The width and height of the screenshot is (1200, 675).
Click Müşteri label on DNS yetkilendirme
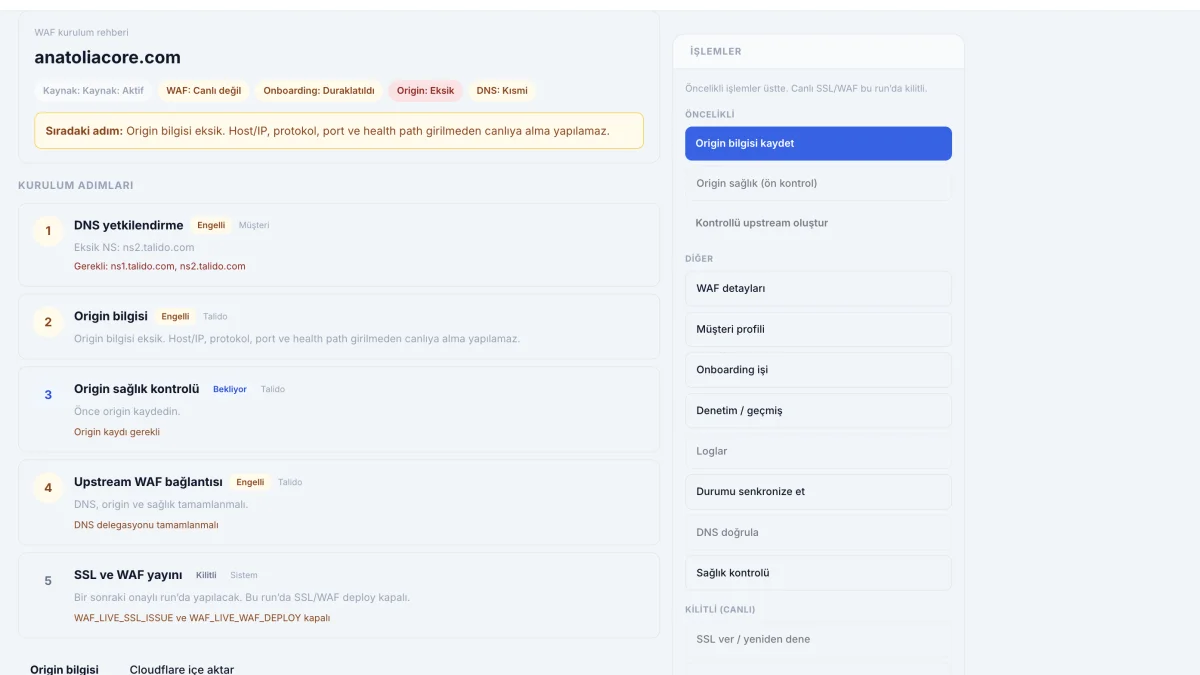(254, 225)
